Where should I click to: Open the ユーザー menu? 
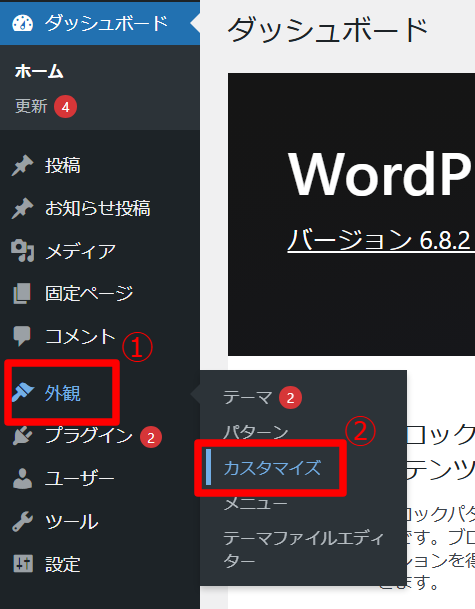click(x=100, y=478)
